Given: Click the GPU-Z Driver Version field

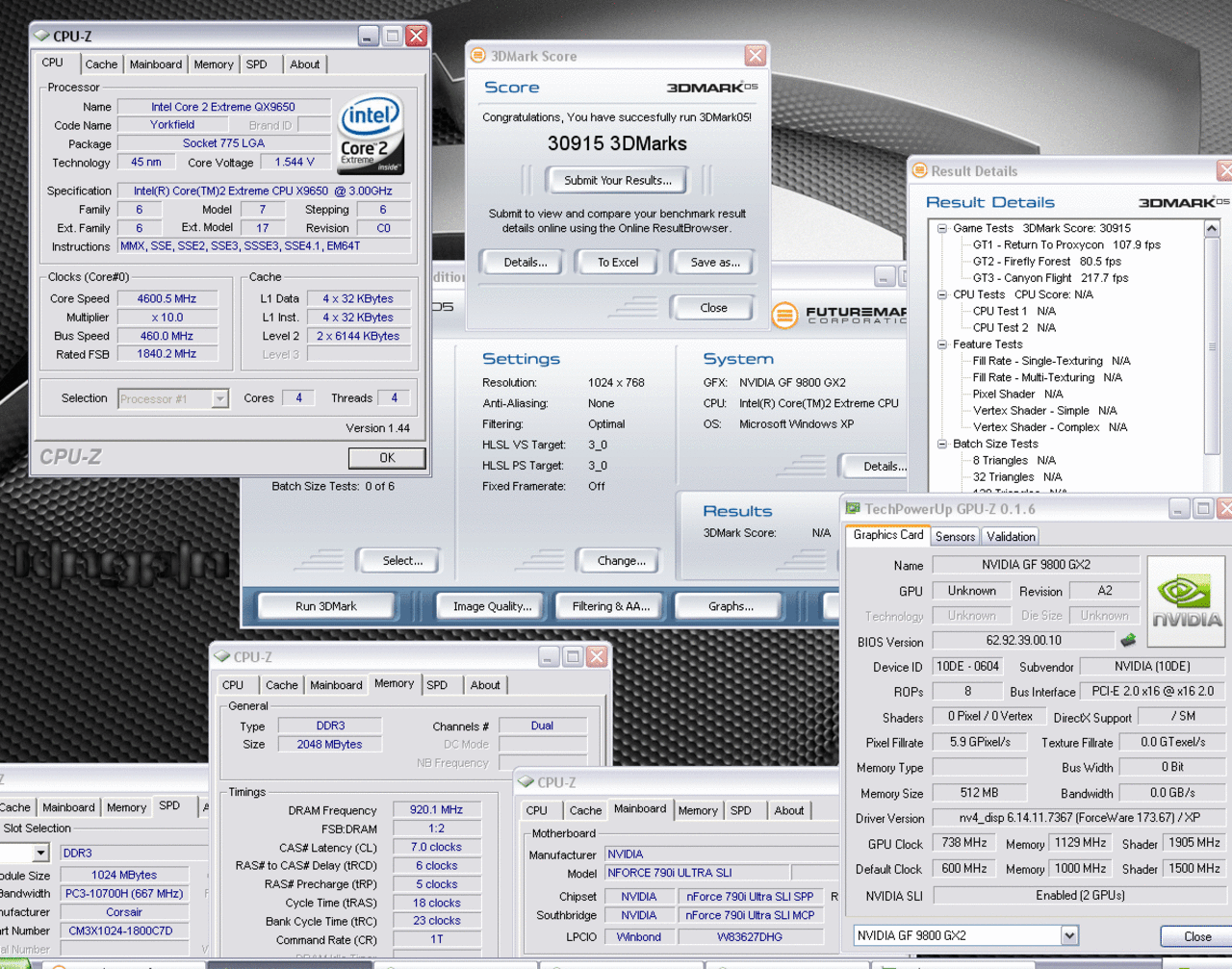Looking at the screenshot, I should pos(1079,818).
